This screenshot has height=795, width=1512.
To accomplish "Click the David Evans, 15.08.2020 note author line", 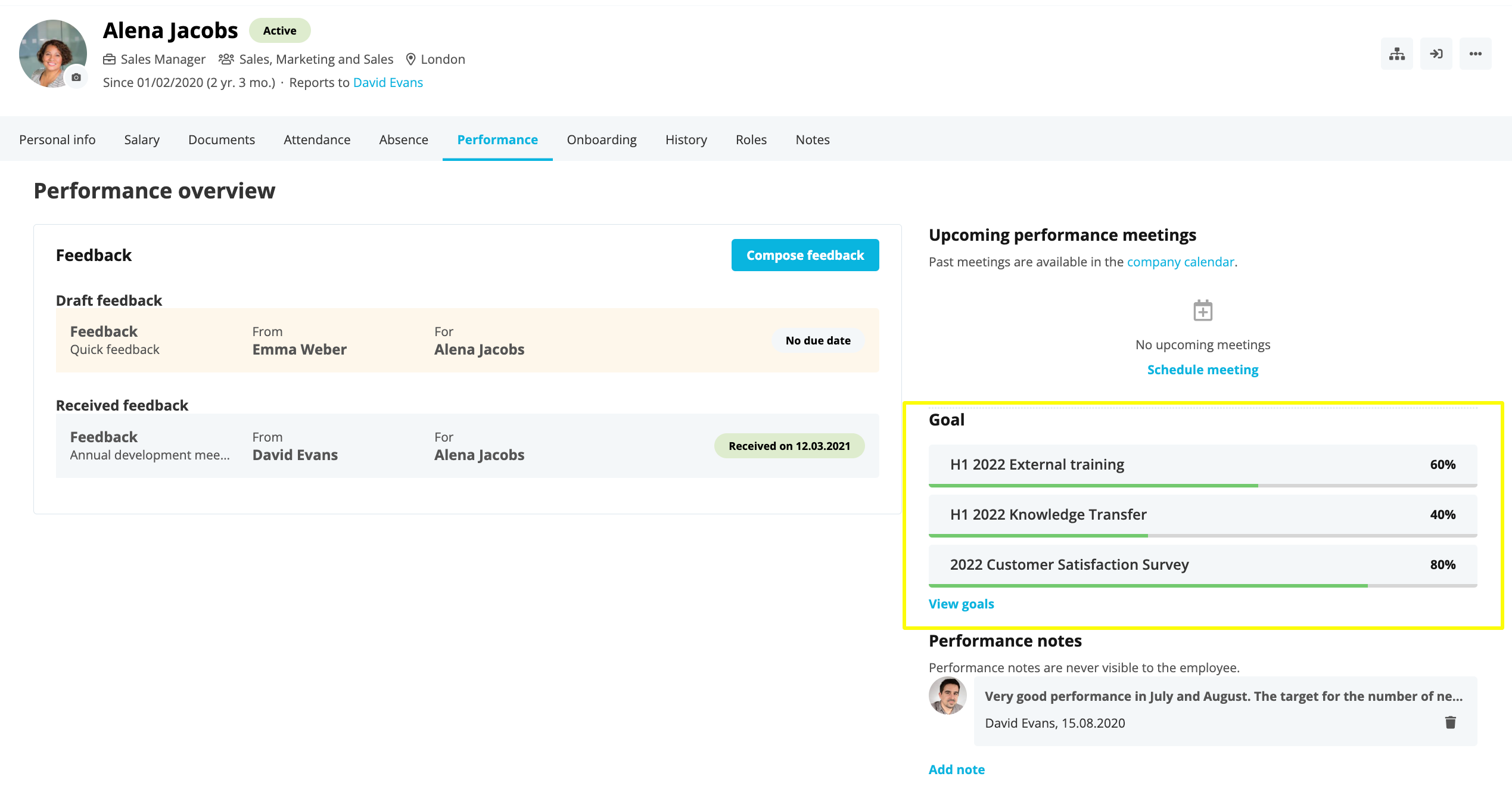I will [x=1054, y=723].
